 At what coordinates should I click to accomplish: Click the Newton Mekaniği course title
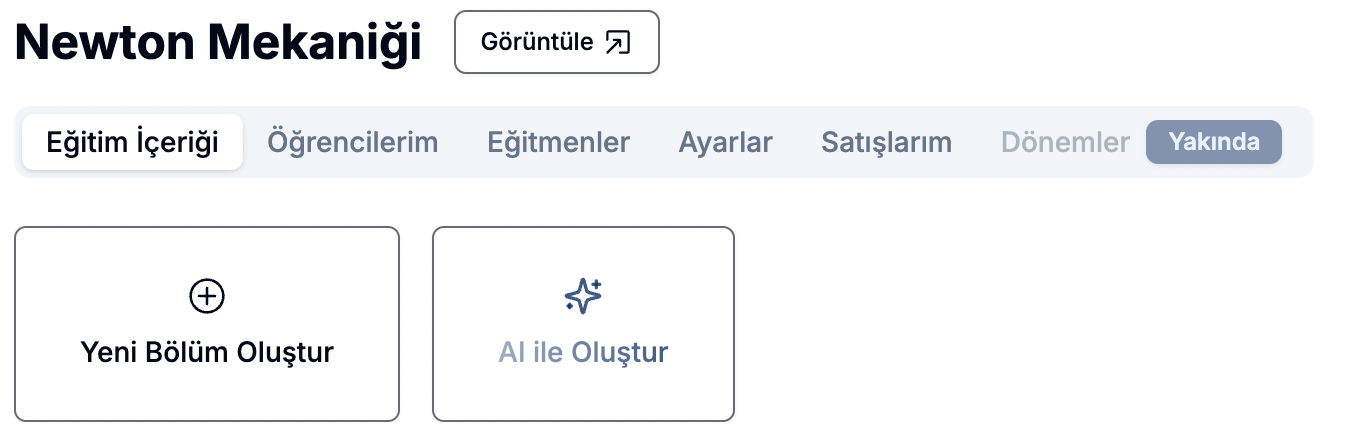tap(218, 42)
